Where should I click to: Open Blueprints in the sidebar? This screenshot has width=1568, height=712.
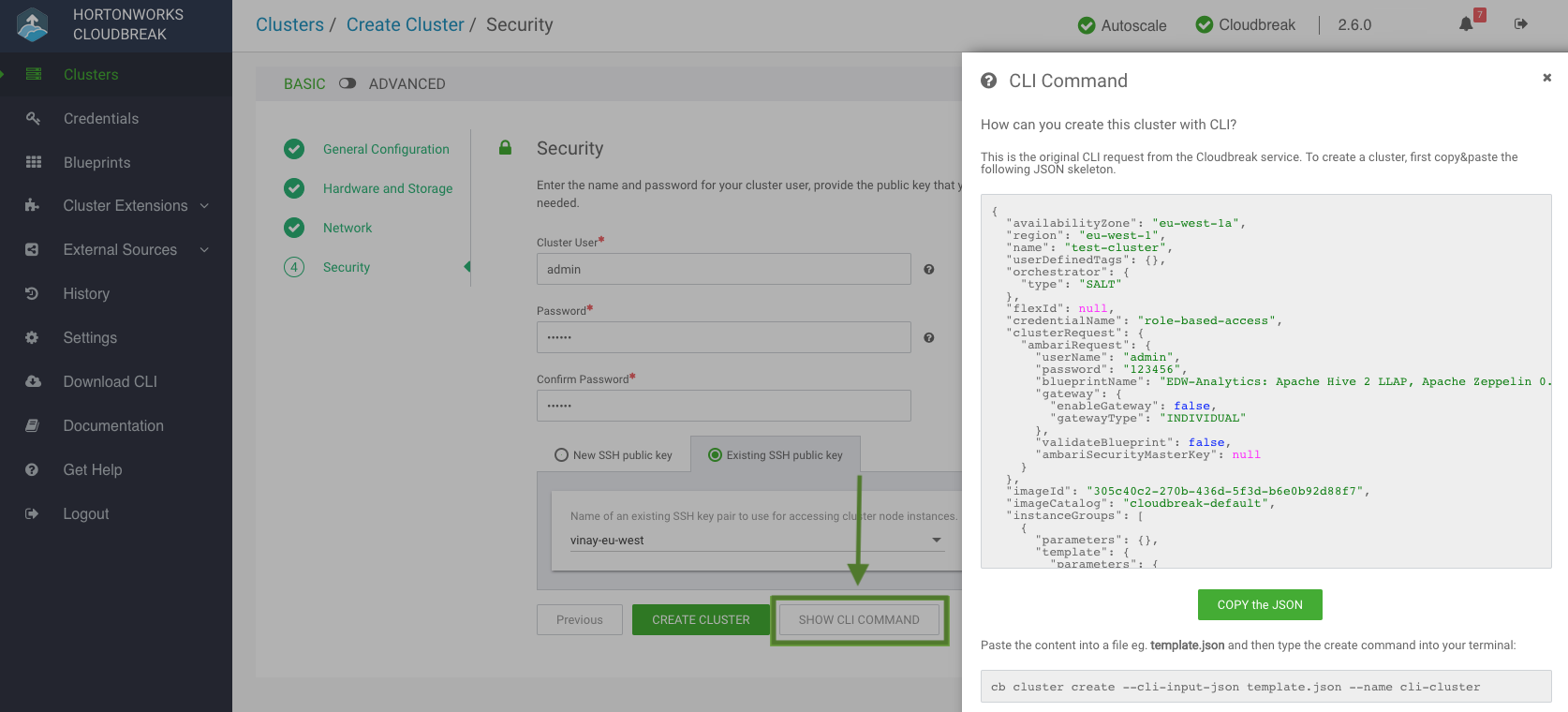click(x=96, y=162)
